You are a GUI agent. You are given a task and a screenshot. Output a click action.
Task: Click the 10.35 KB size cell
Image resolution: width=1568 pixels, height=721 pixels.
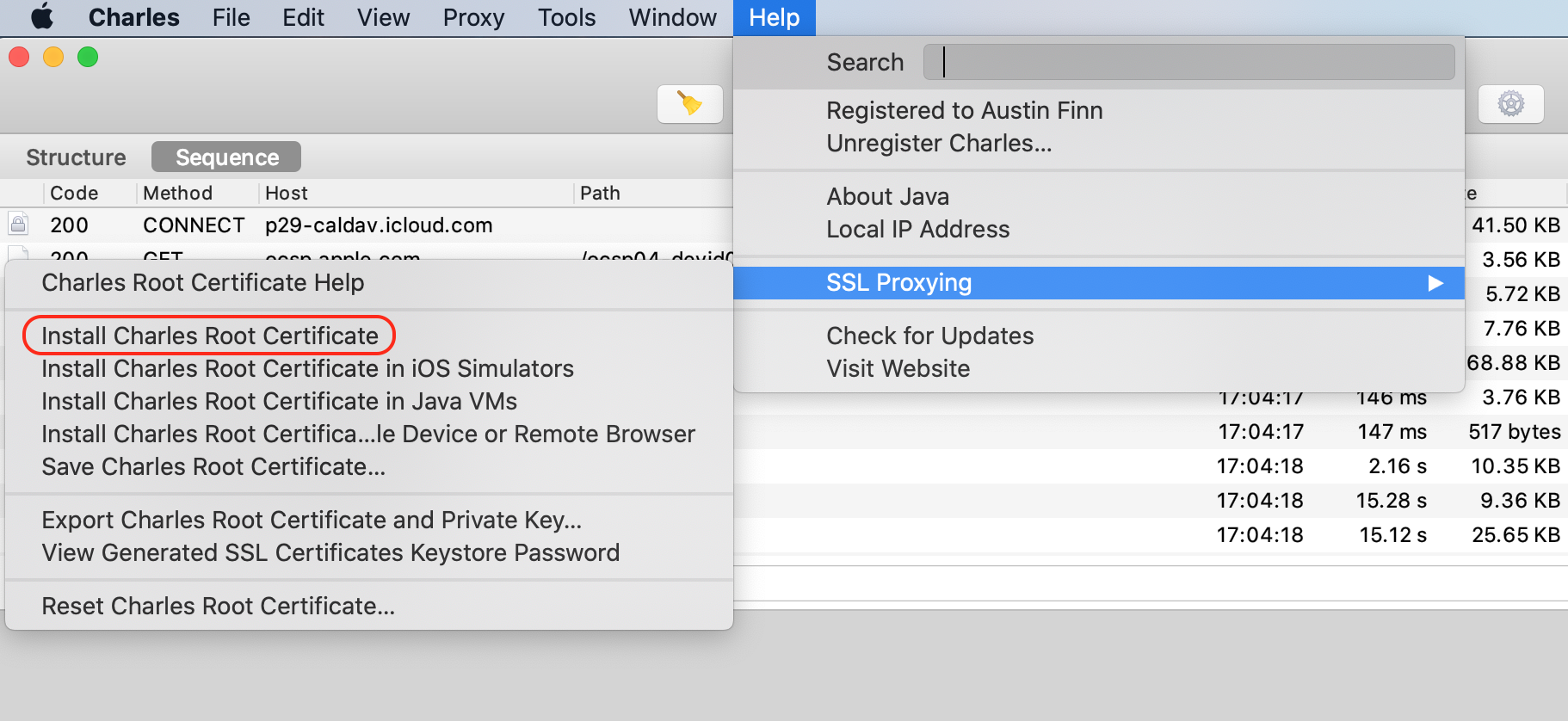pos(1516,466)
